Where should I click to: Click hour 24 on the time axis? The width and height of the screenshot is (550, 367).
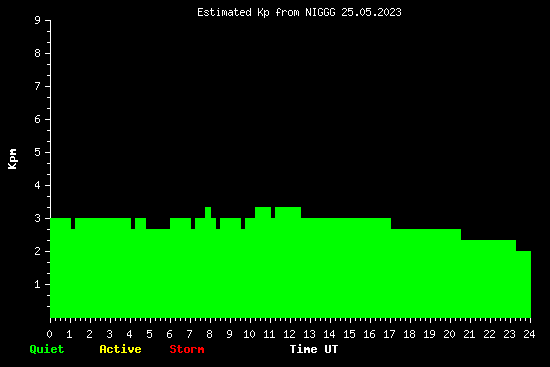[530, 334]
